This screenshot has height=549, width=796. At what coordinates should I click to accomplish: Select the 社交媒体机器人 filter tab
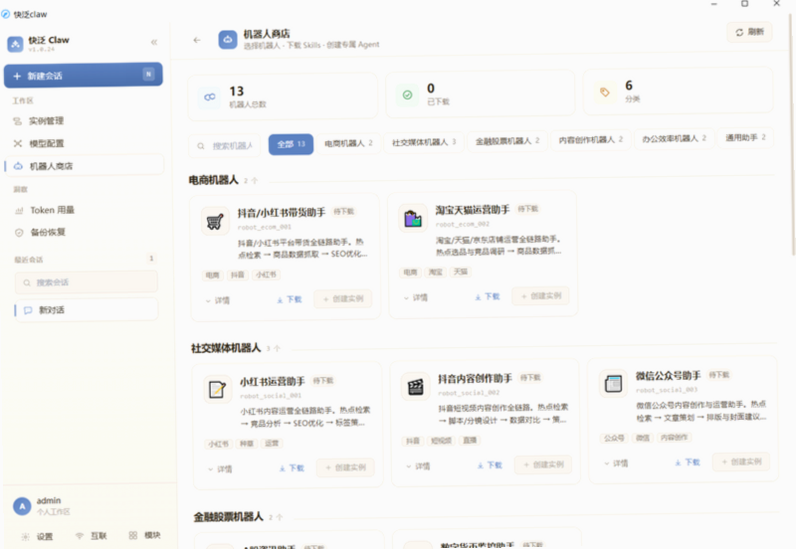[x=424, y=142]
